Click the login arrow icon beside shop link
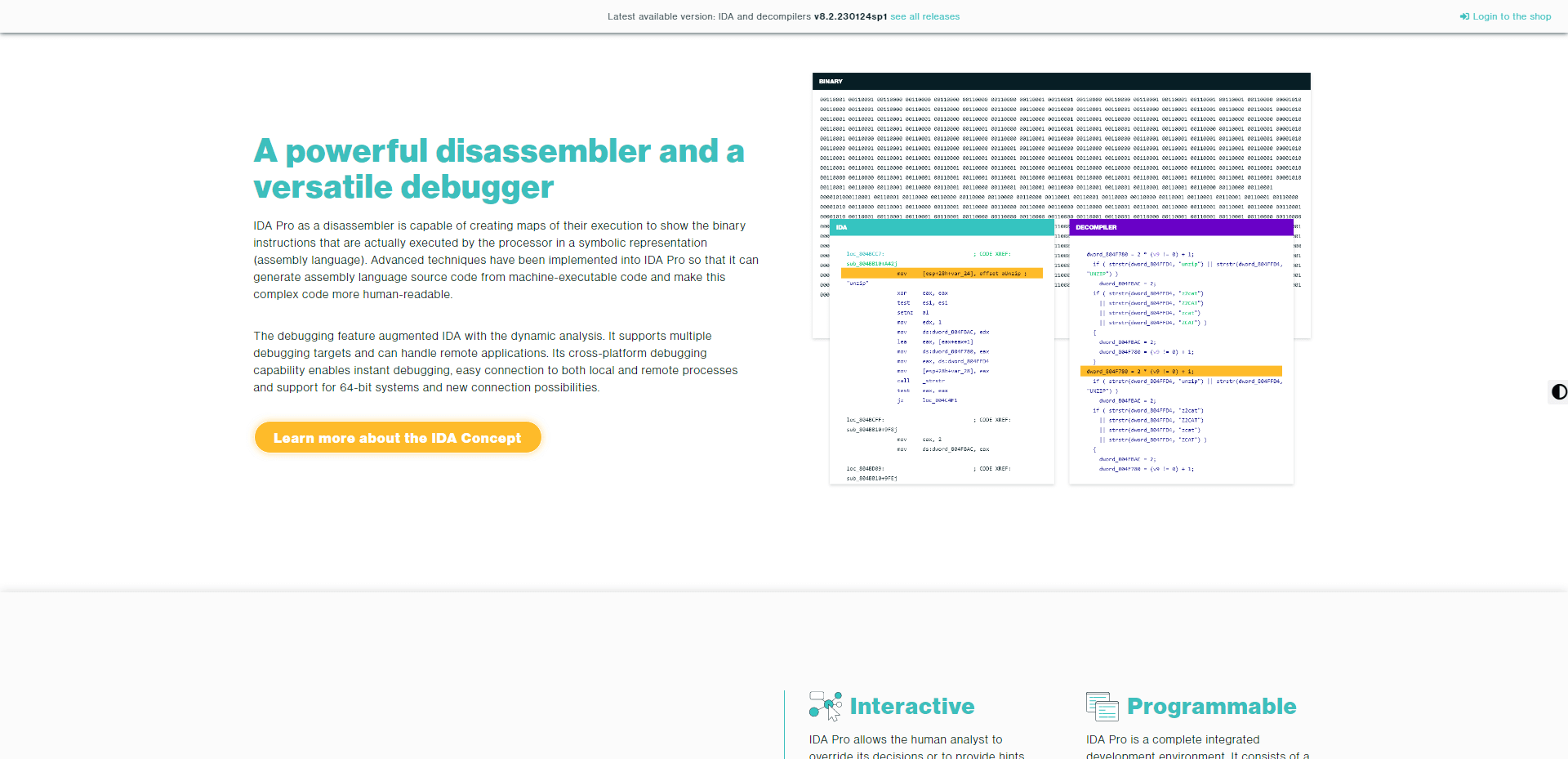Screen dimensions: 1568x759 pyautogui.click(x=1464, y=16)
